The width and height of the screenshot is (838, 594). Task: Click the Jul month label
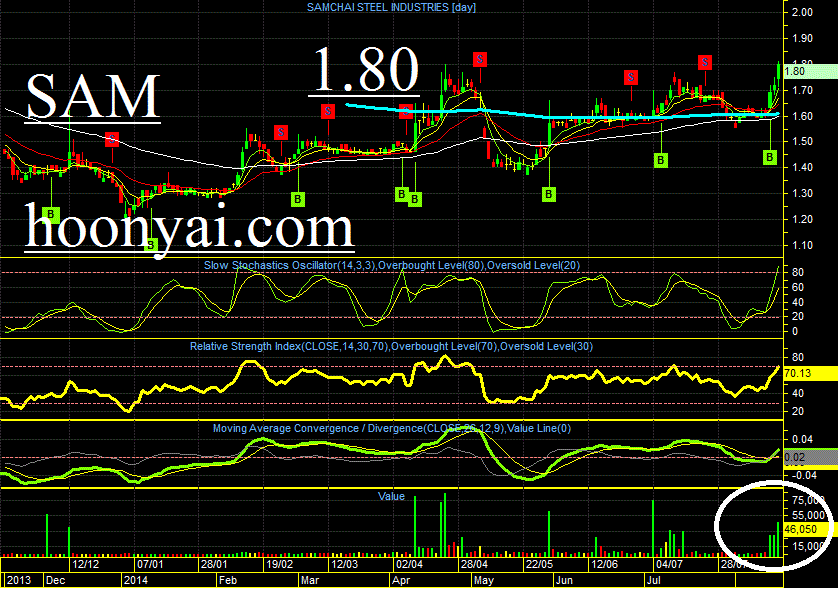pyautogui.click(x=654, y=581)
